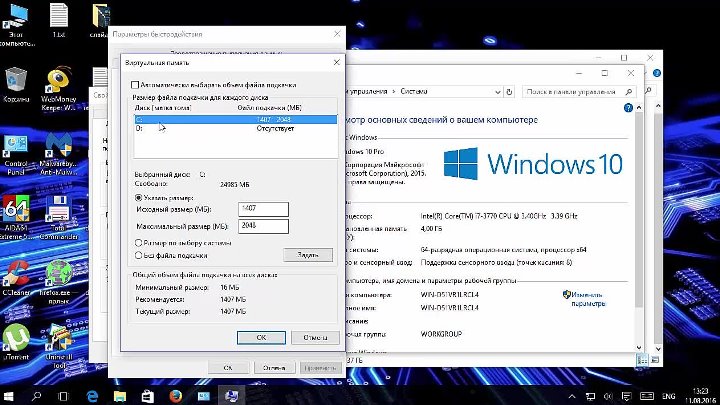The image size is (720, 405).
Task: Click OK in Performance Options dialog
Action: pyautogui.click(x=228, y=368)
